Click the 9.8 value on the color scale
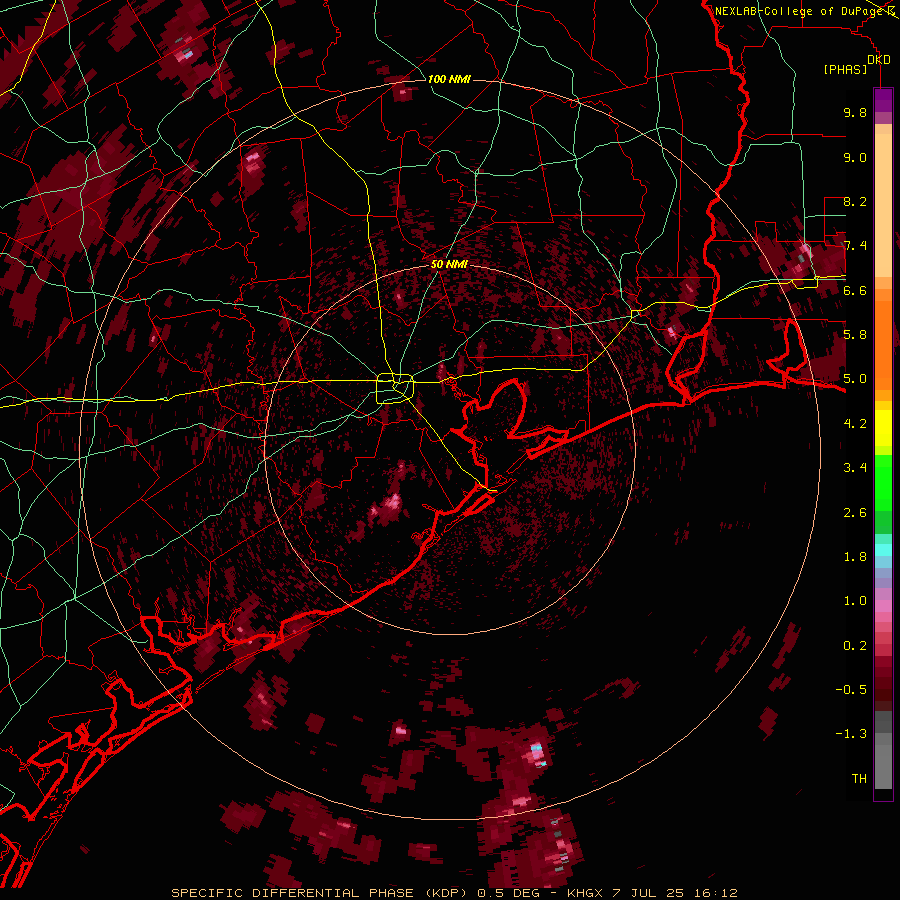Viewport: 900px width, 900px height. click(x=855, y=112)
